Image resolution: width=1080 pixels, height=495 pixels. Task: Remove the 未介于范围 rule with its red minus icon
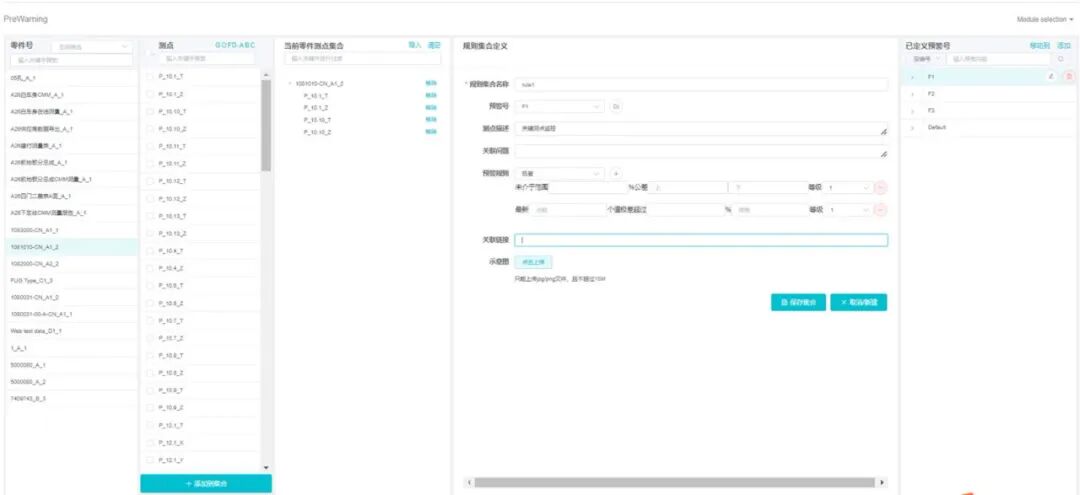[x=882, y=187]
